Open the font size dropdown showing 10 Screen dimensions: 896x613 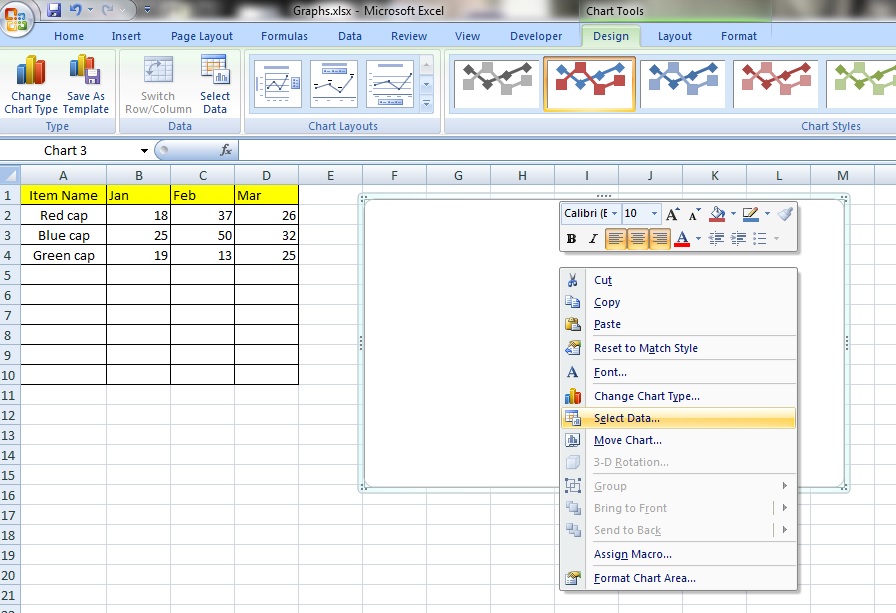655,214
